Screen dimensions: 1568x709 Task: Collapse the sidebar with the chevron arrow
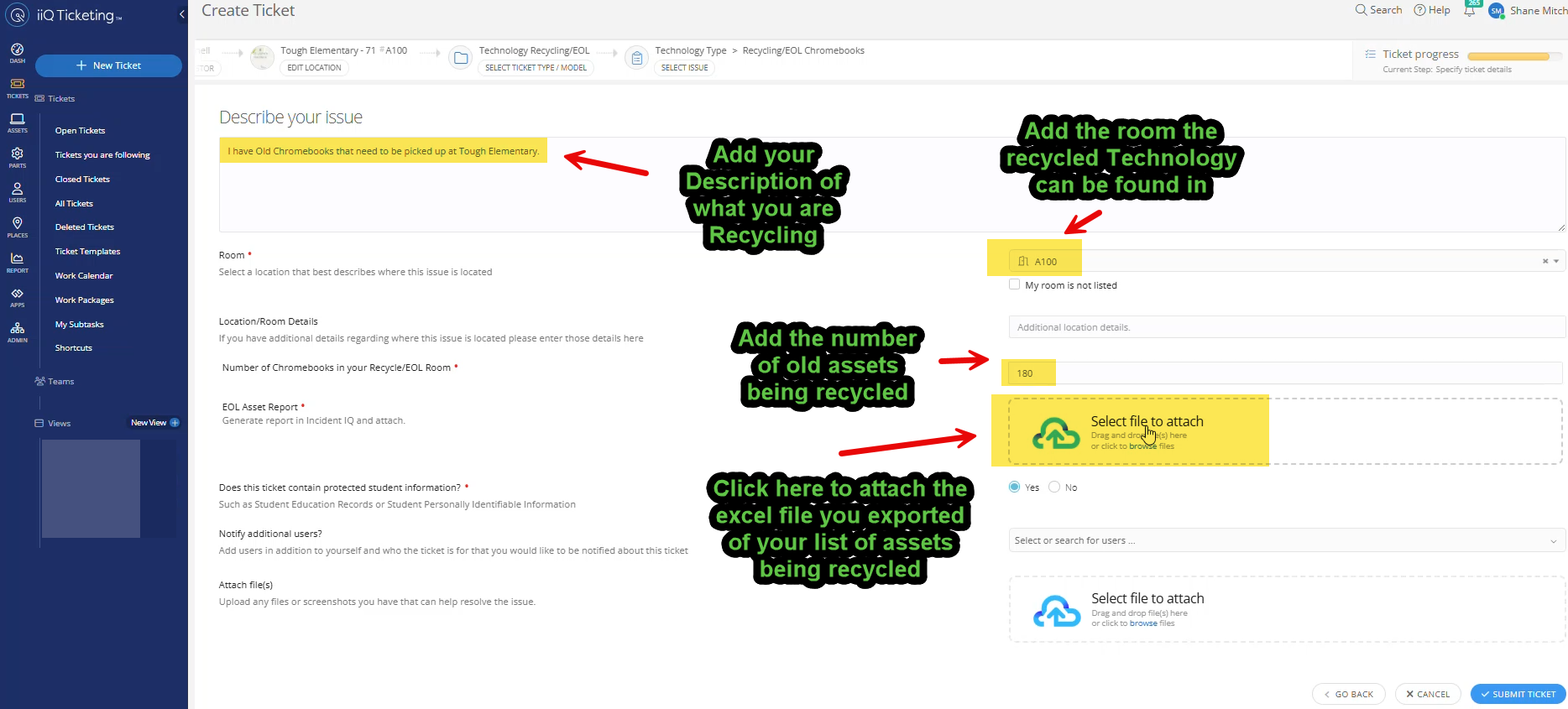182,14
